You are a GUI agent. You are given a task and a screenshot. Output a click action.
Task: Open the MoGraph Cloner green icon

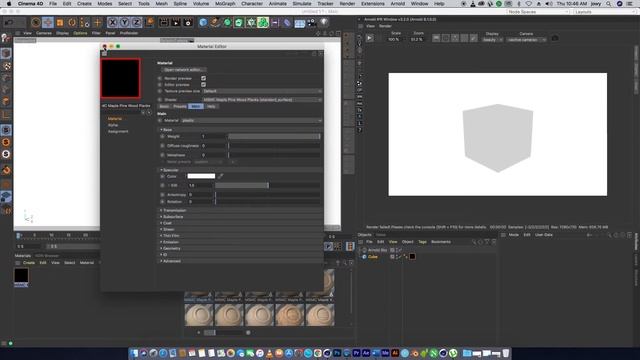click(x=263, y=23)
